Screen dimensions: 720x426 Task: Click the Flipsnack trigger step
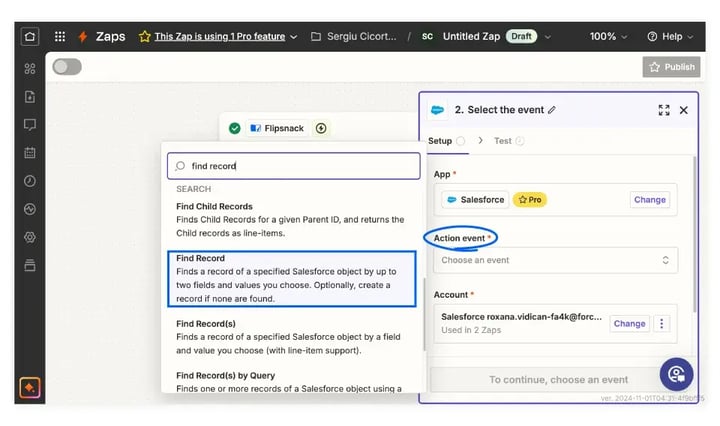[x=277, y=128]
